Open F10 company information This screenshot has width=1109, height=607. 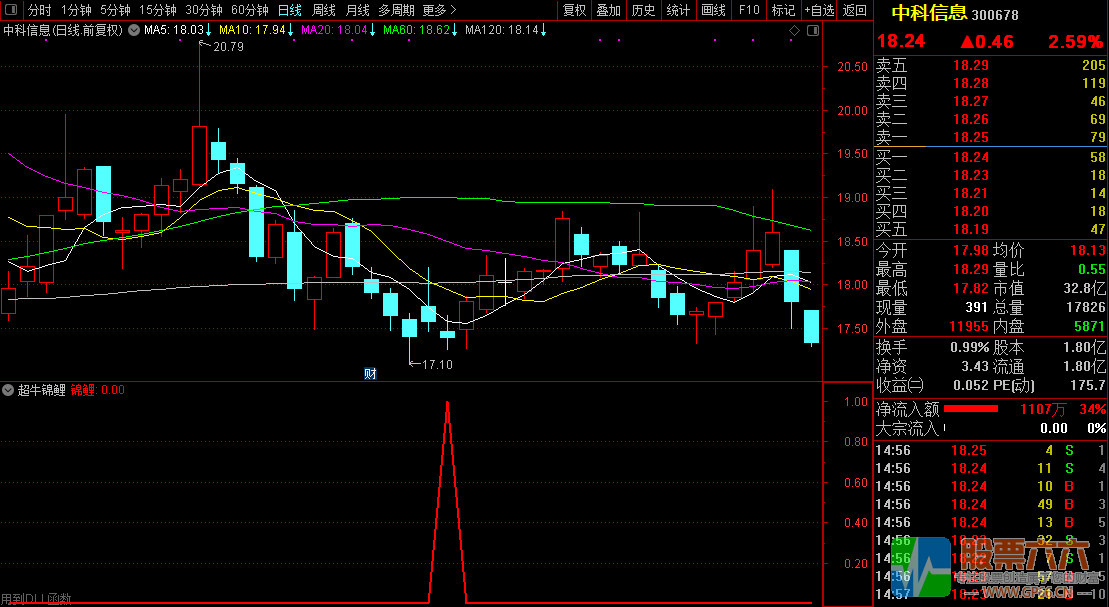748,10
